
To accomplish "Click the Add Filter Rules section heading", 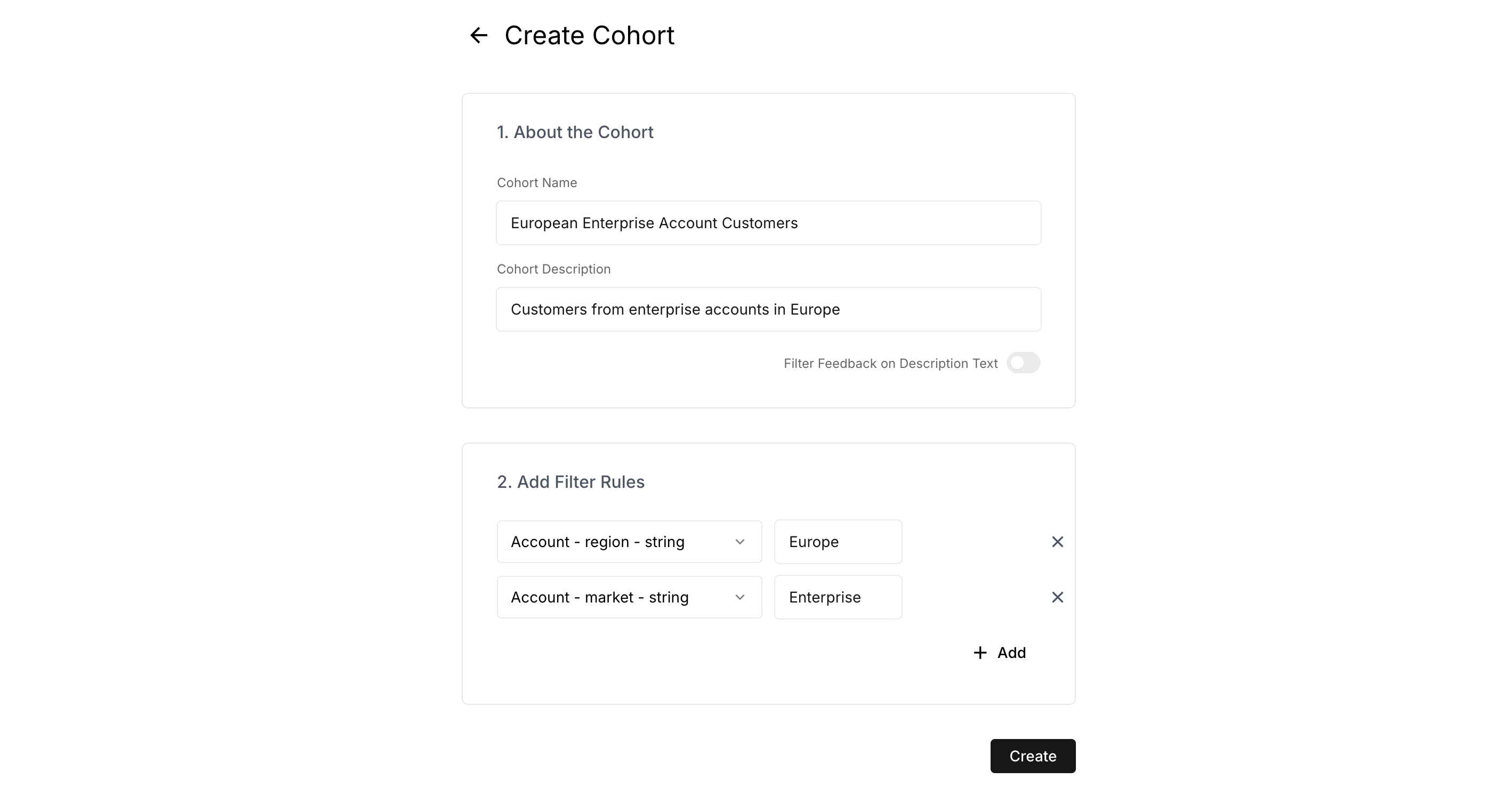I will 570,482.
